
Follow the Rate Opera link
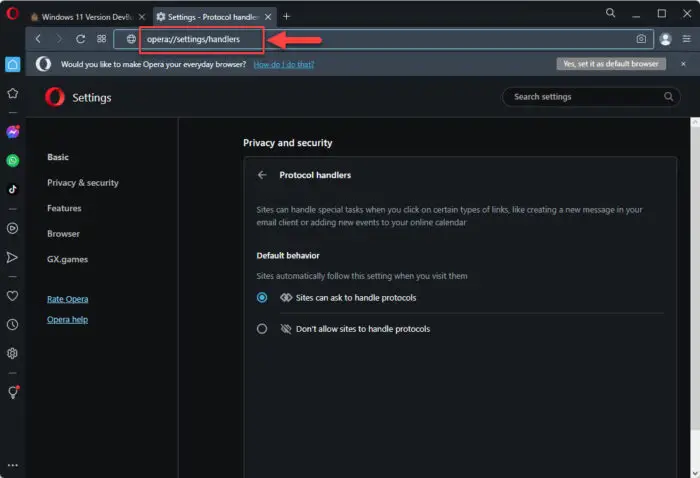67,299
